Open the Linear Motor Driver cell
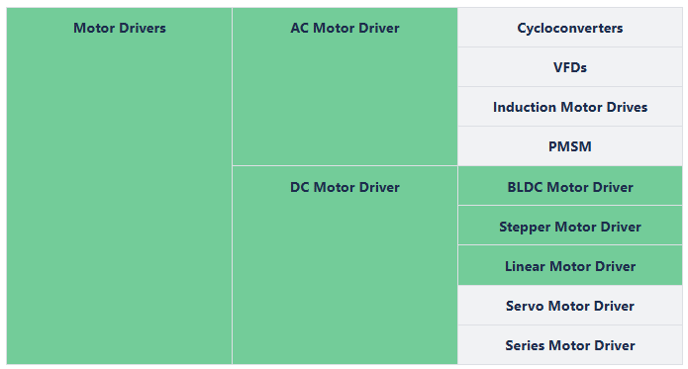Screen dimensions: 688x369 pos(570,265)
